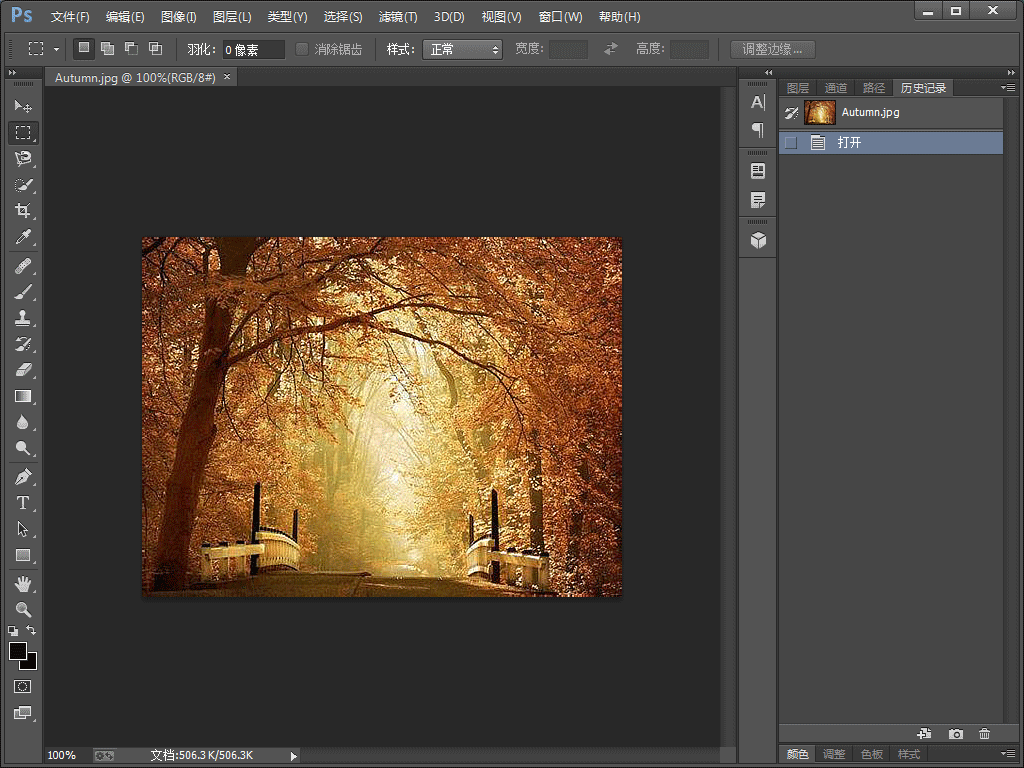The width and height of the screenshot is (1024, 768).
Task: Select the Hand tool
Action: pyautogui.click(x=23, y=583)
